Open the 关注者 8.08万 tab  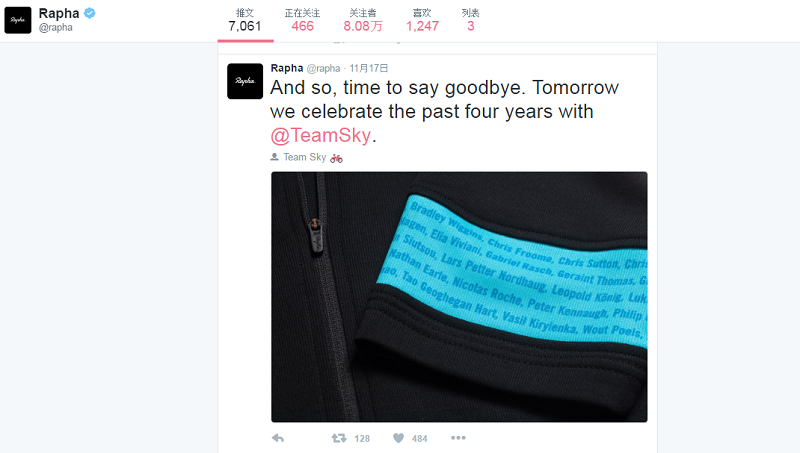tap(363, 21)
